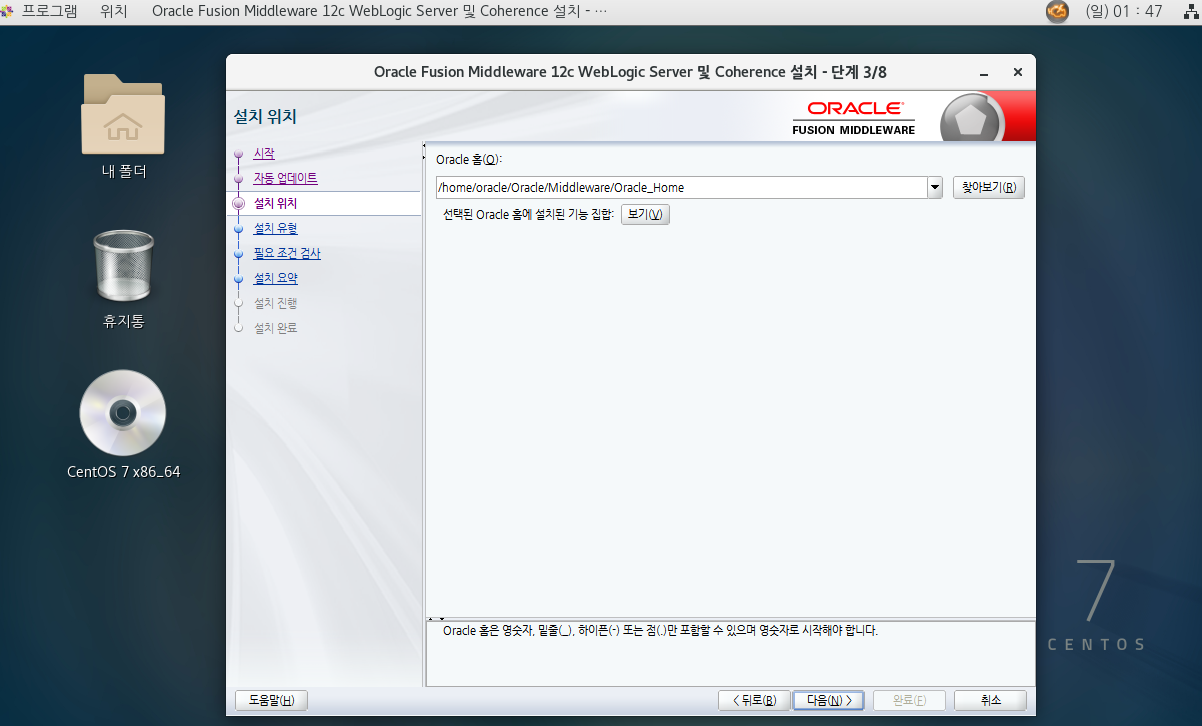Select 설치 위치 step in sidebar
1202x726 pixels.
click(275, 203)
